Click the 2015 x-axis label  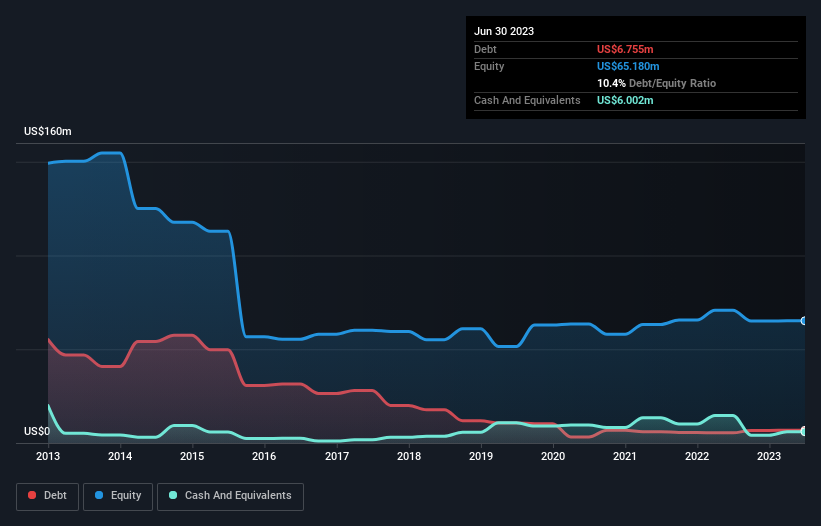(x=192, y=456)
